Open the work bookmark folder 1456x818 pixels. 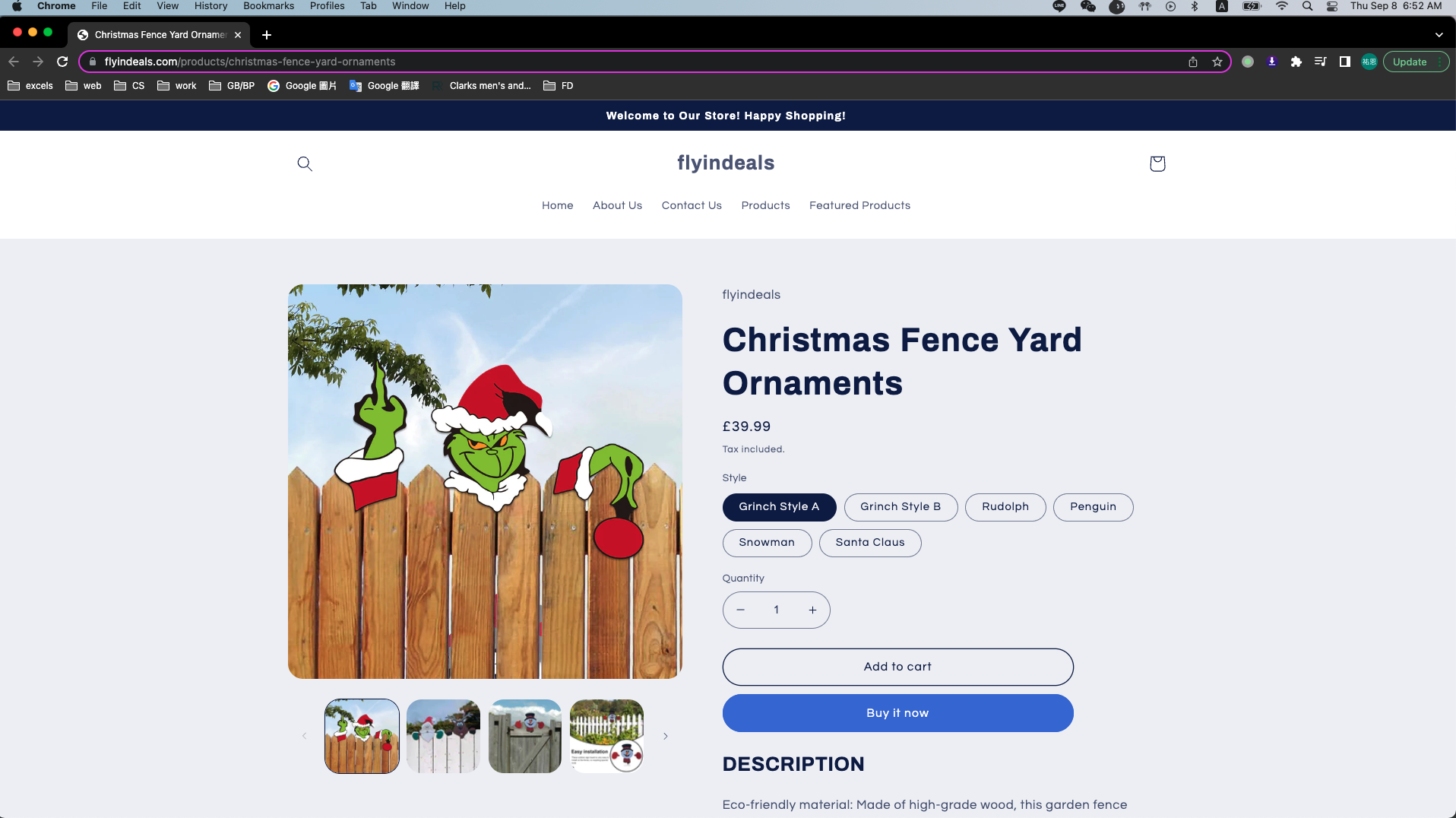[177, 86]
